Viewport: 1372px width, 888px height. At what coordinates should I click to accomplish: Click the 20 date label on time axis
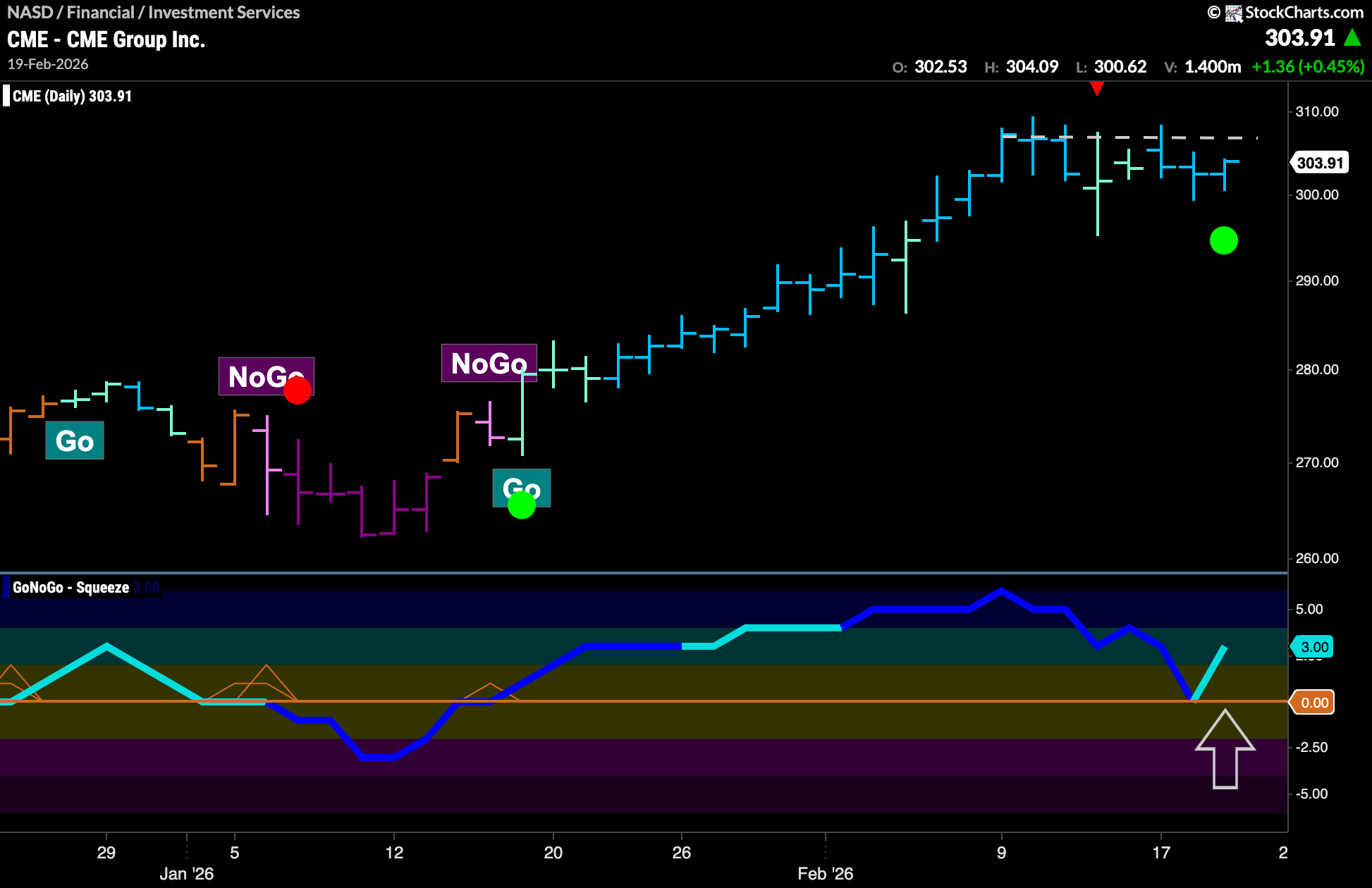pyautogui.click(x=553, y=853)
